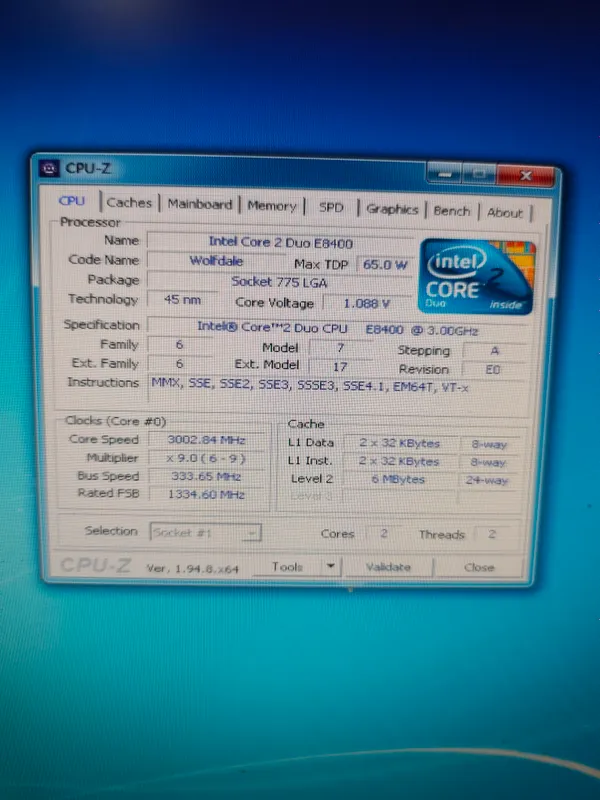Viewport: 600px width, 800px height.
Task: View the About tab
Action: [505, 212]
